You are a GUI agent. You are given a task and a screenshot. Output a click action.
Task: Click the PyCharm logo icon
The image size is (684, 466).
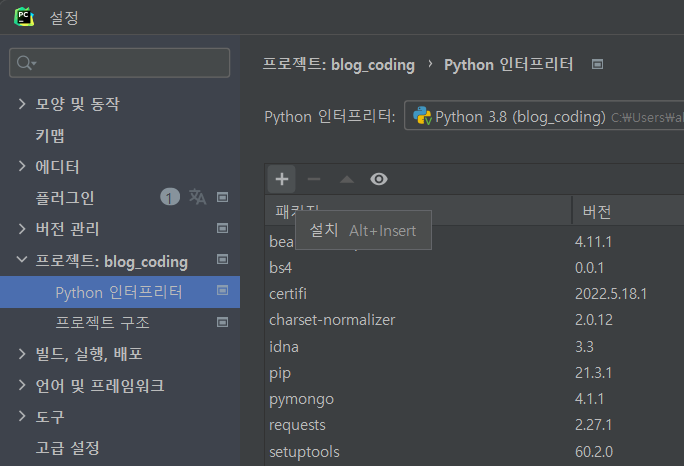point(24,17)
